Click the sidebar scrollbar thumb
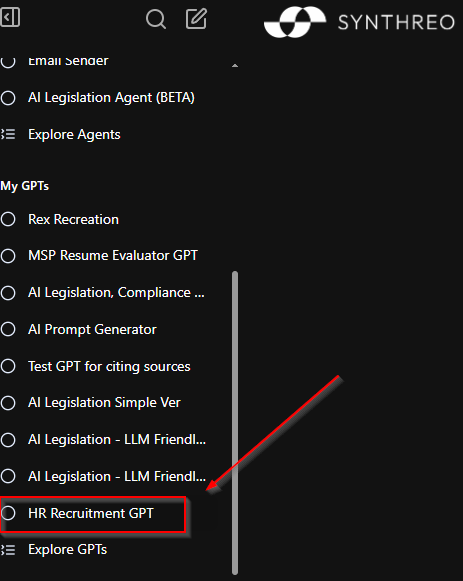 click(235, 422)
